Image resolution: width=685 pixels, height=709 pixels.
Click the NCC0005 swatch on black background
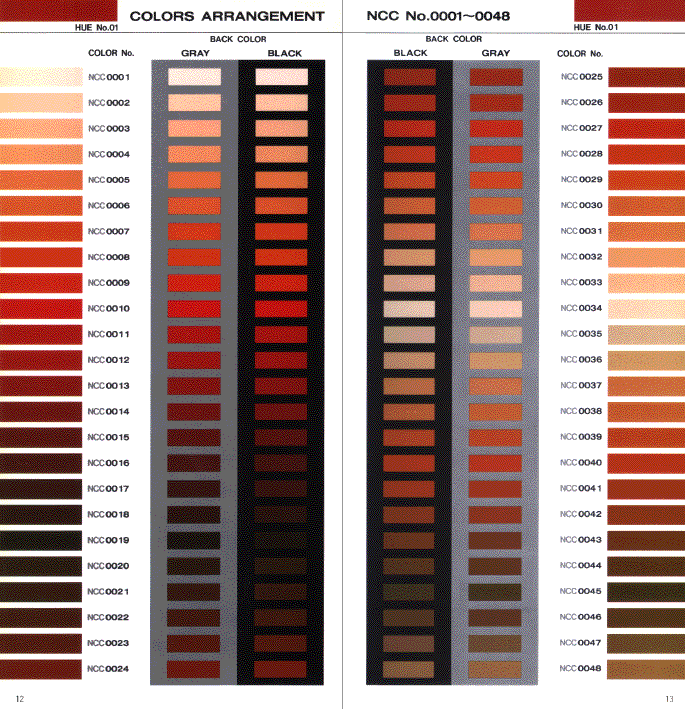pyautogui.click(x=281, y=180)
